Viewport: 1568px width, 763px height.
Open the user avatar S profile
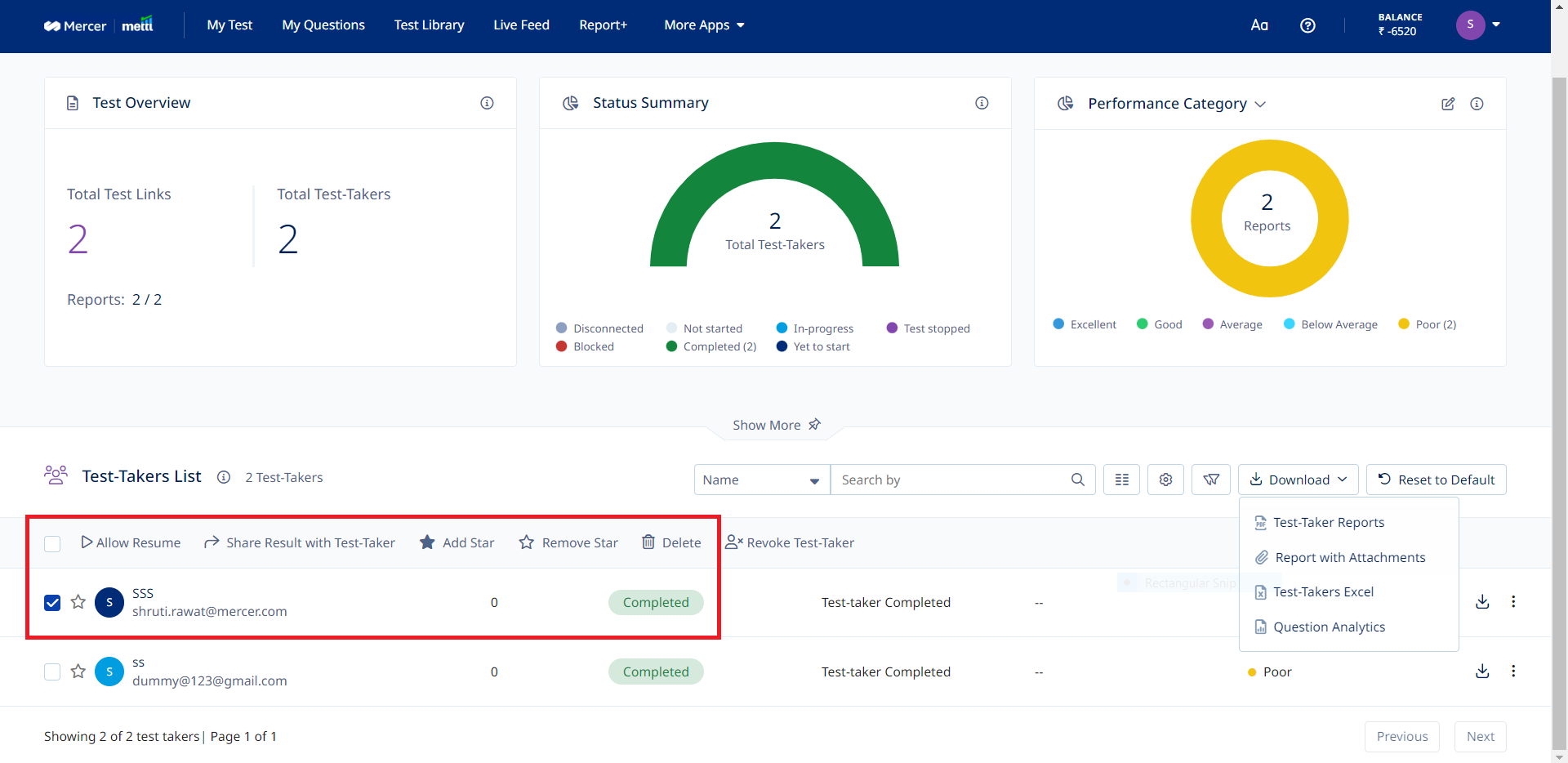(x=1470, y=25)
